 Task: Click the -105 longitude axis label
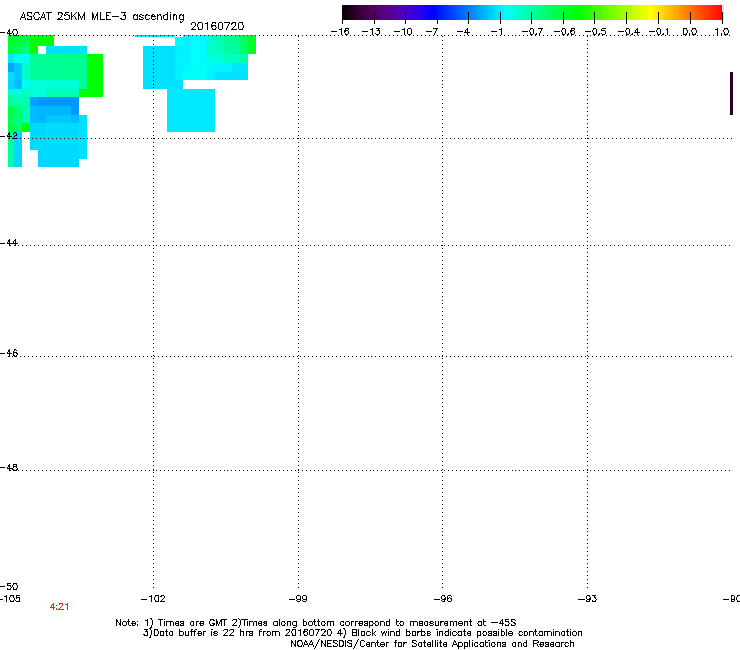10,599
